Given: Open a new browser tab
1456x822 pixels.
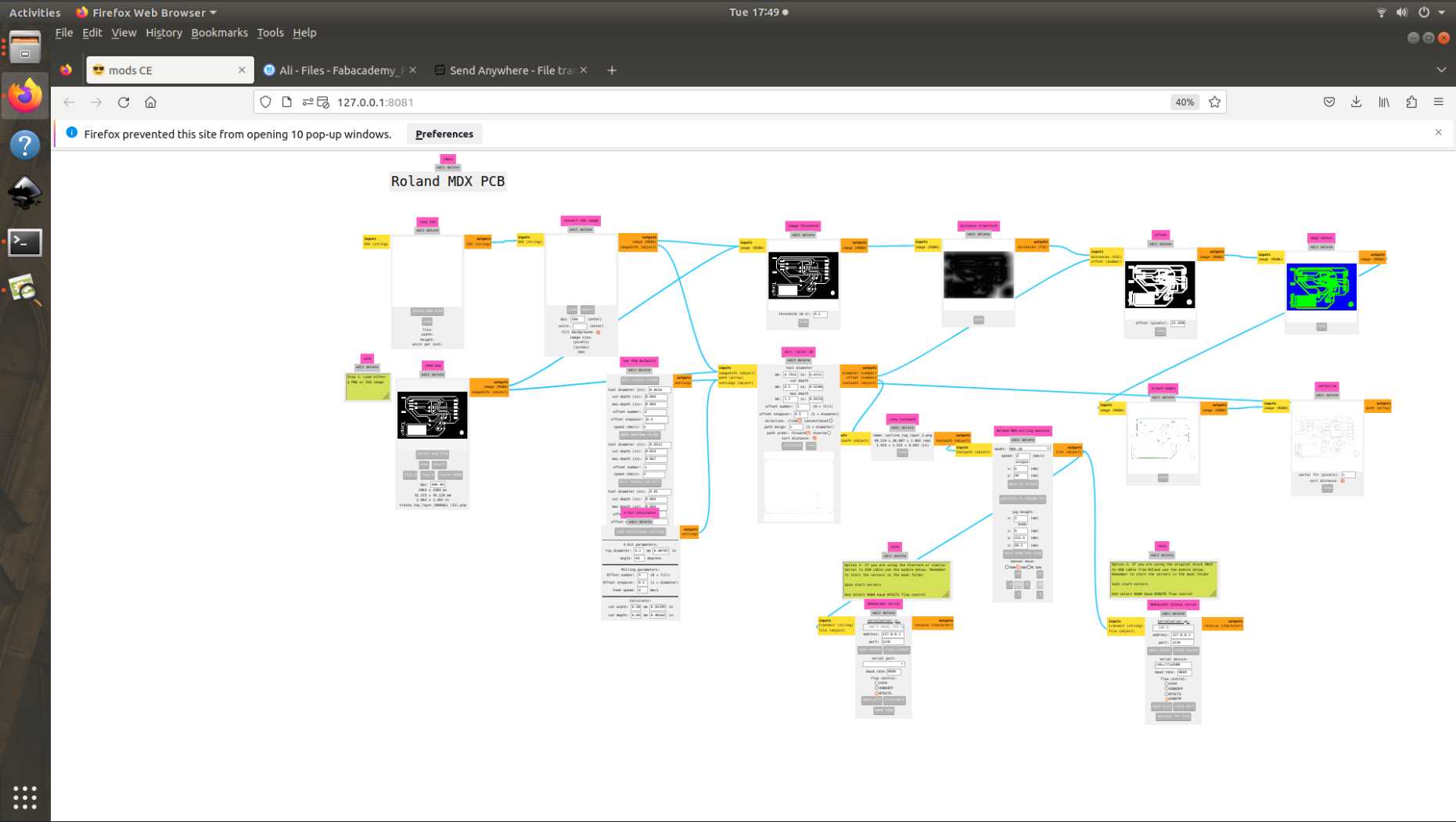Looking at the screenshot, I should point(612,70).
